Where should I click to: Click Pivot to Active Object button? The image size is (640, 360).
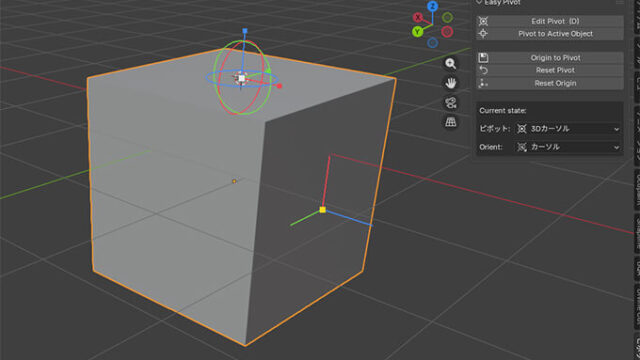click(x=550, y=34)
